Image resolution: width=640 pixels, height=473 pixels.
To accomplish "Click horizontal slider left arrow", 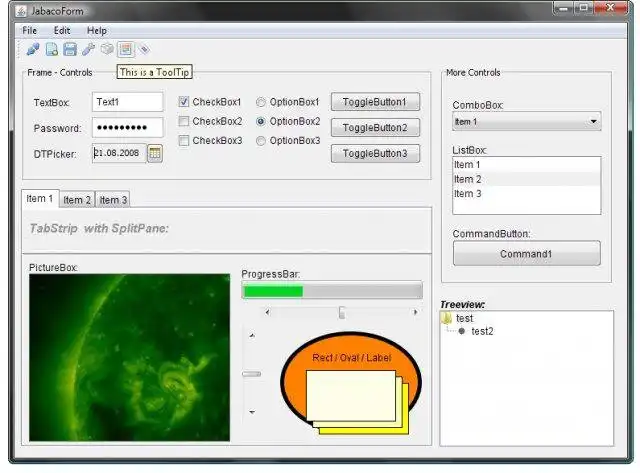I will [267, 312].
